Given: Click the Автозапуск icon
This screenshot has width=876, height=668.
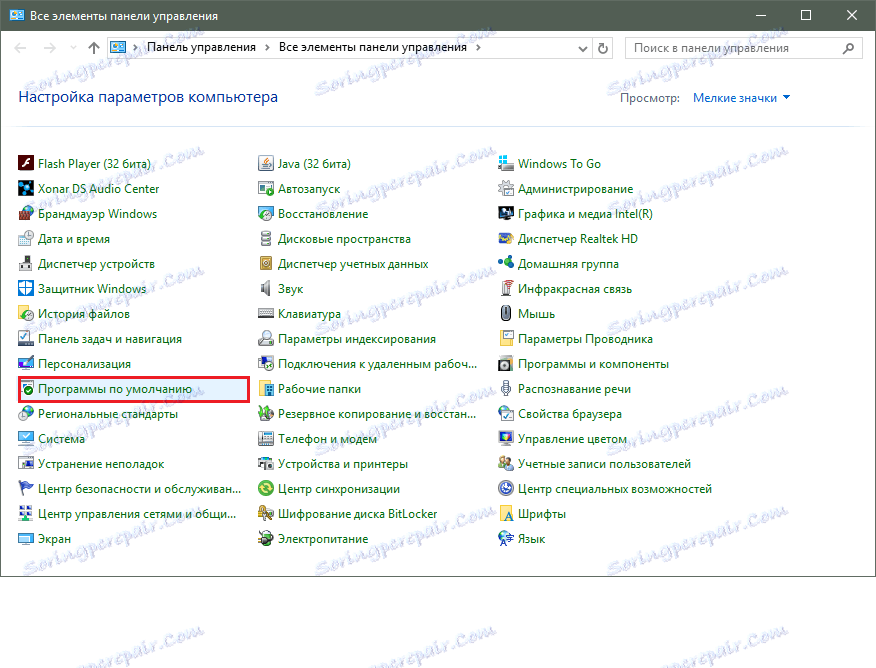Looking at the screenshot, I should point(265,188).
